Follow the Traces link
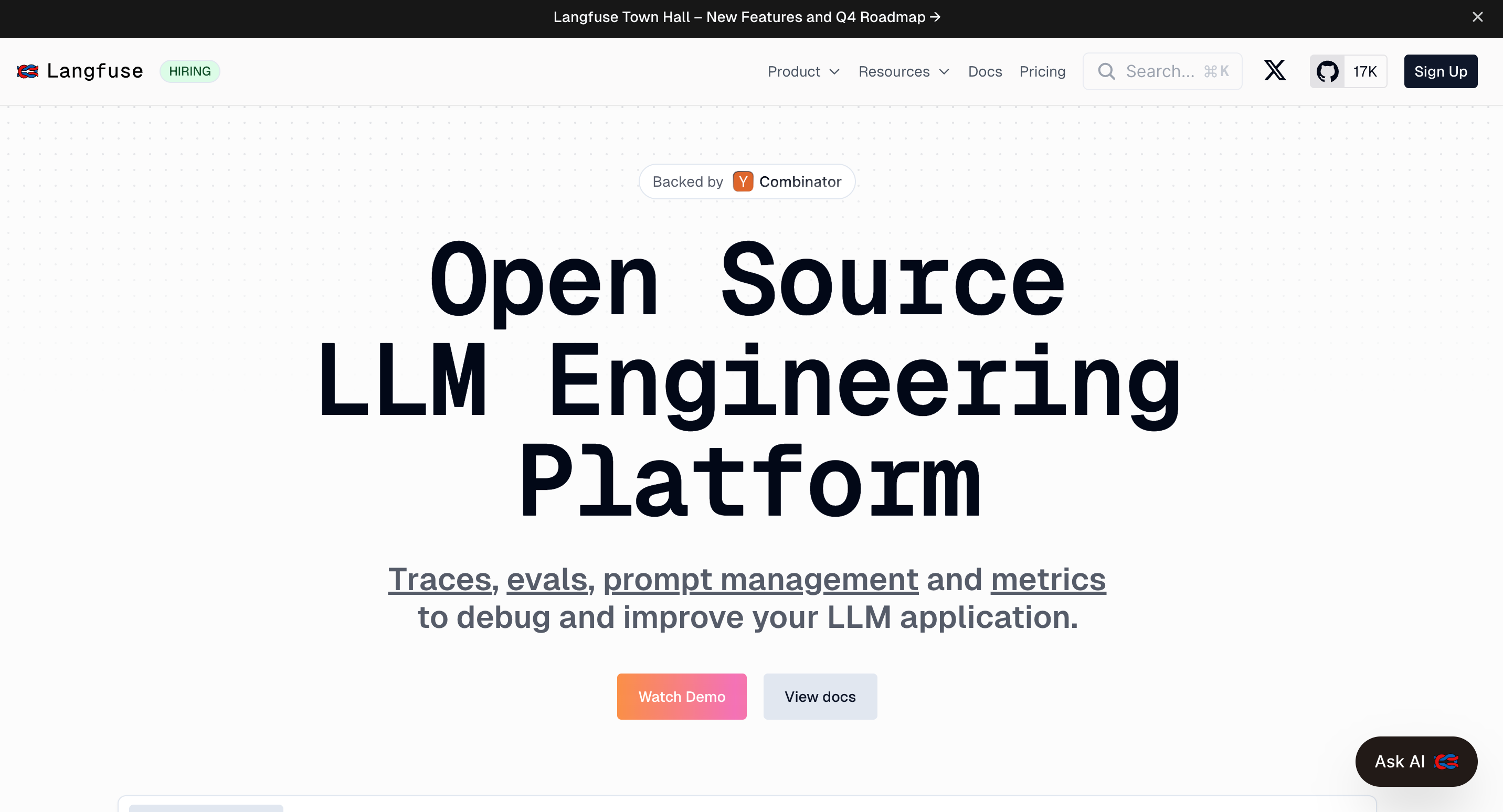Viewport: 1503px width, 812px height. click(x=440, y=579)
